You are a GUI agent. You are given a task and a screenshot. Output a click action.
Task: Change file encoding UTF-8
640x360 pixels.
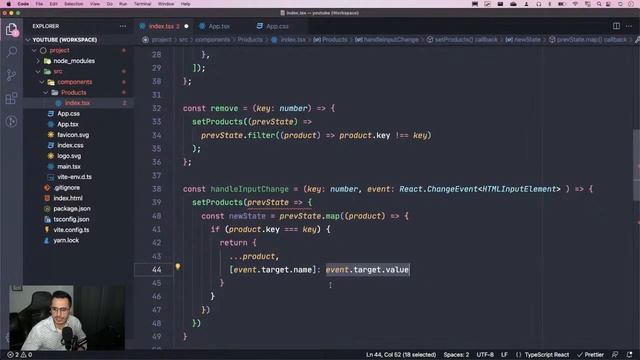(485, 355)
